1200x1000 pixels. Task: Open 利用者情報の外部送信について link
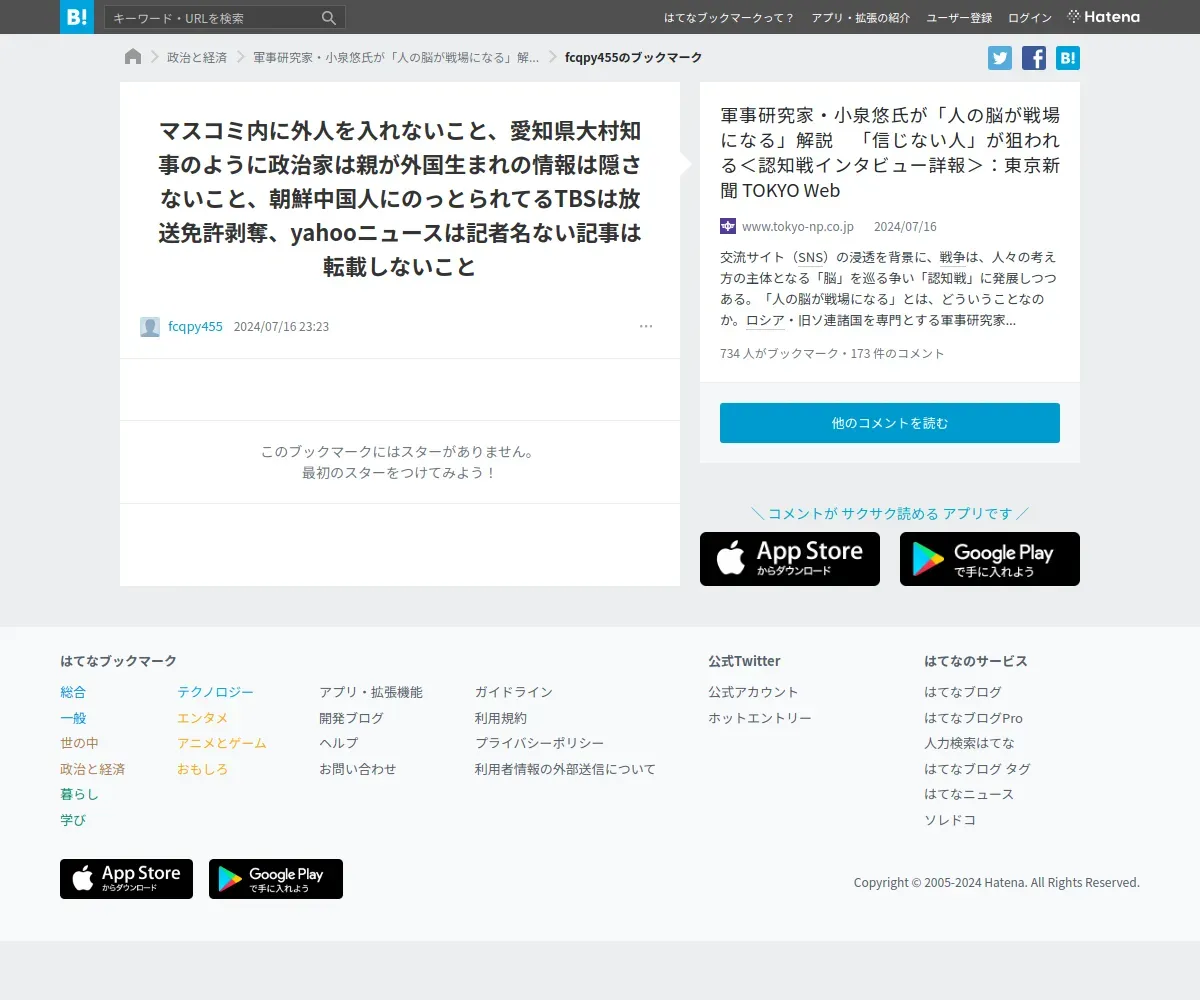[x=565, y=769]
